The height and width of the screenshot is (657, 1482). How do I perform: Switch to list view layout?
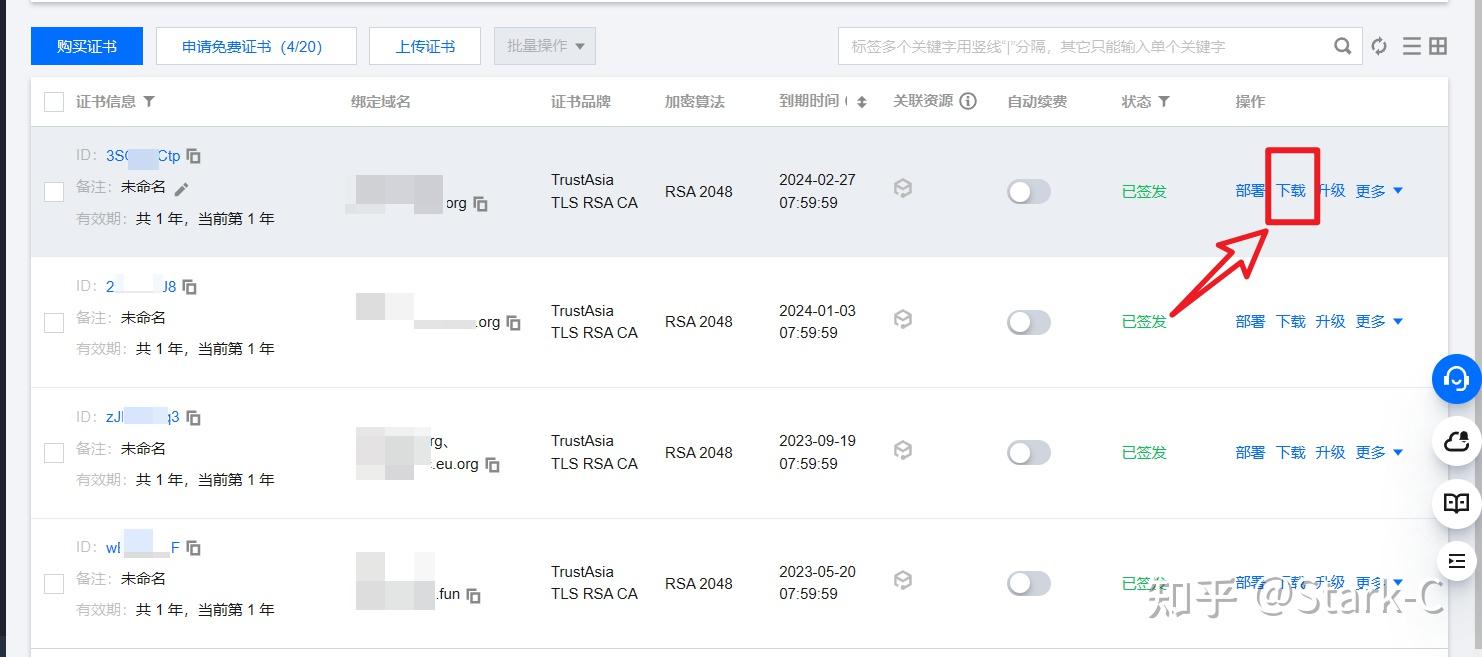1410,45
